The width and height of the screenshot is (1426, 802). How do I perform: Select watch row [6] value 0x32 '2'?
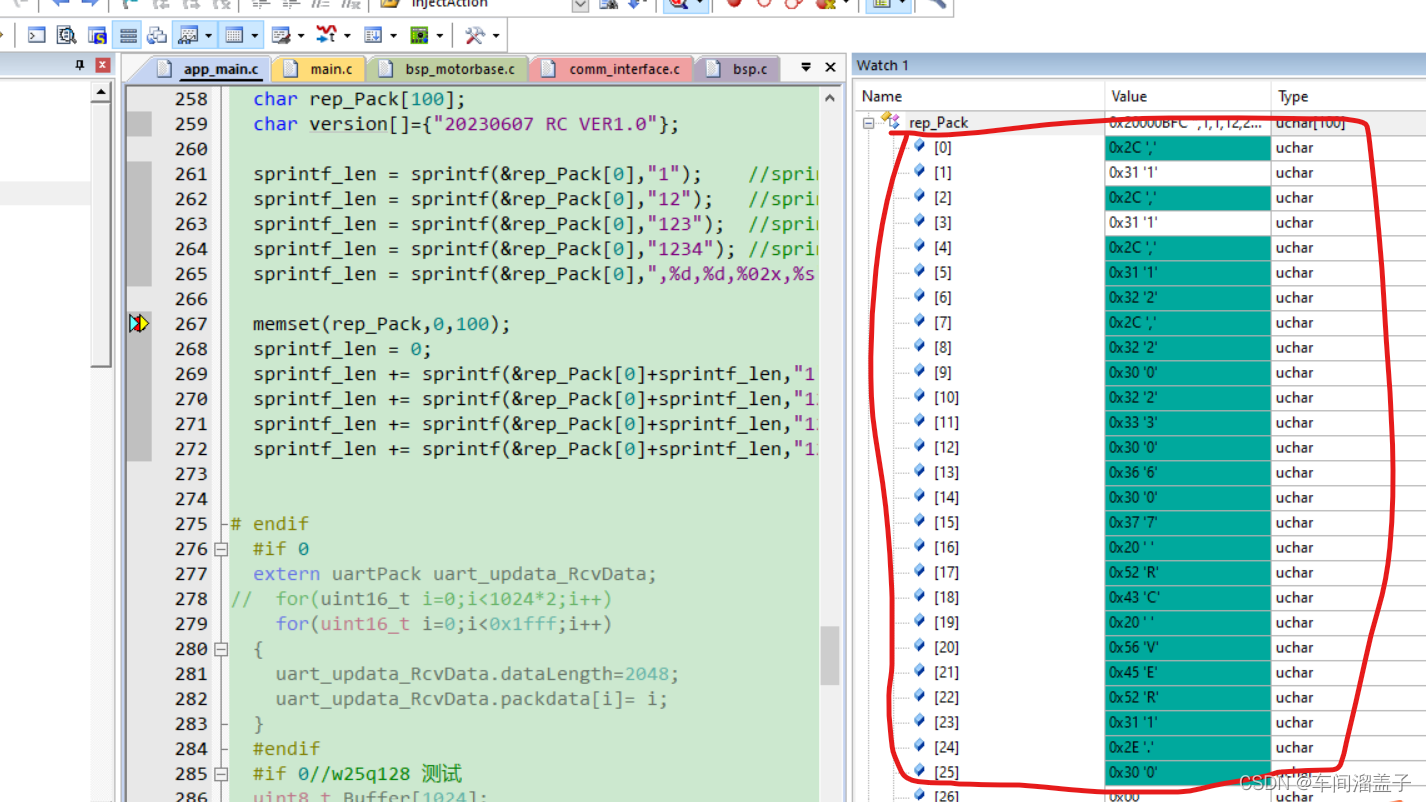pos(1188,298)
